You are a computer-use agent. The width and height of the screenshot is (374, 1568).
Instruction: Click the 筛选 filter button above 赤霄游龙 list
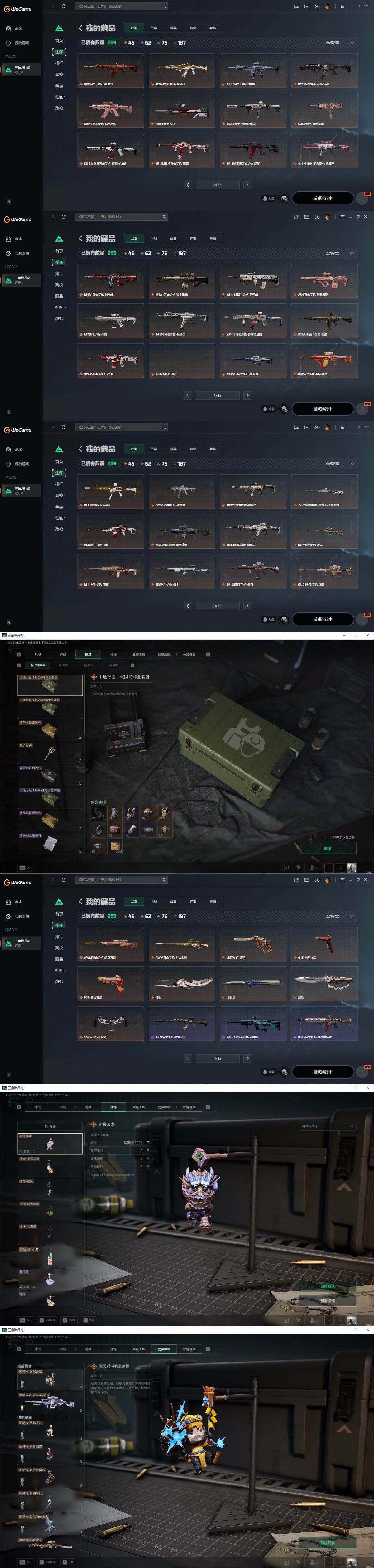50,1126
